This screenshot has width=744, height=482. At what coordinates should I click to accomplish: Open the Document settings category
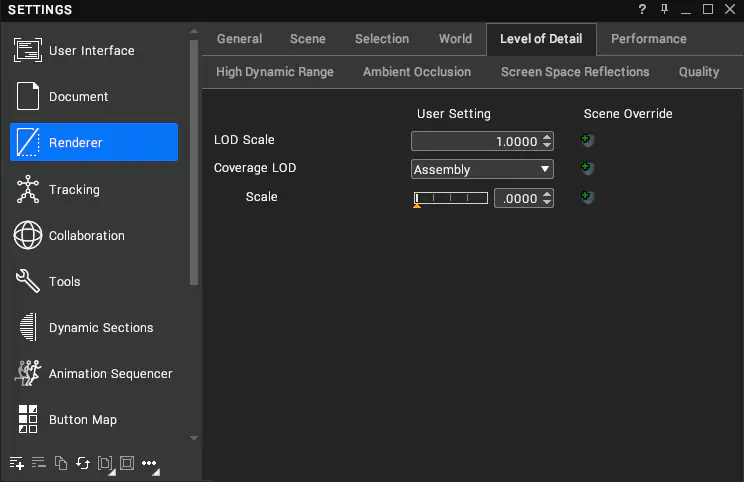coord(94,96)
